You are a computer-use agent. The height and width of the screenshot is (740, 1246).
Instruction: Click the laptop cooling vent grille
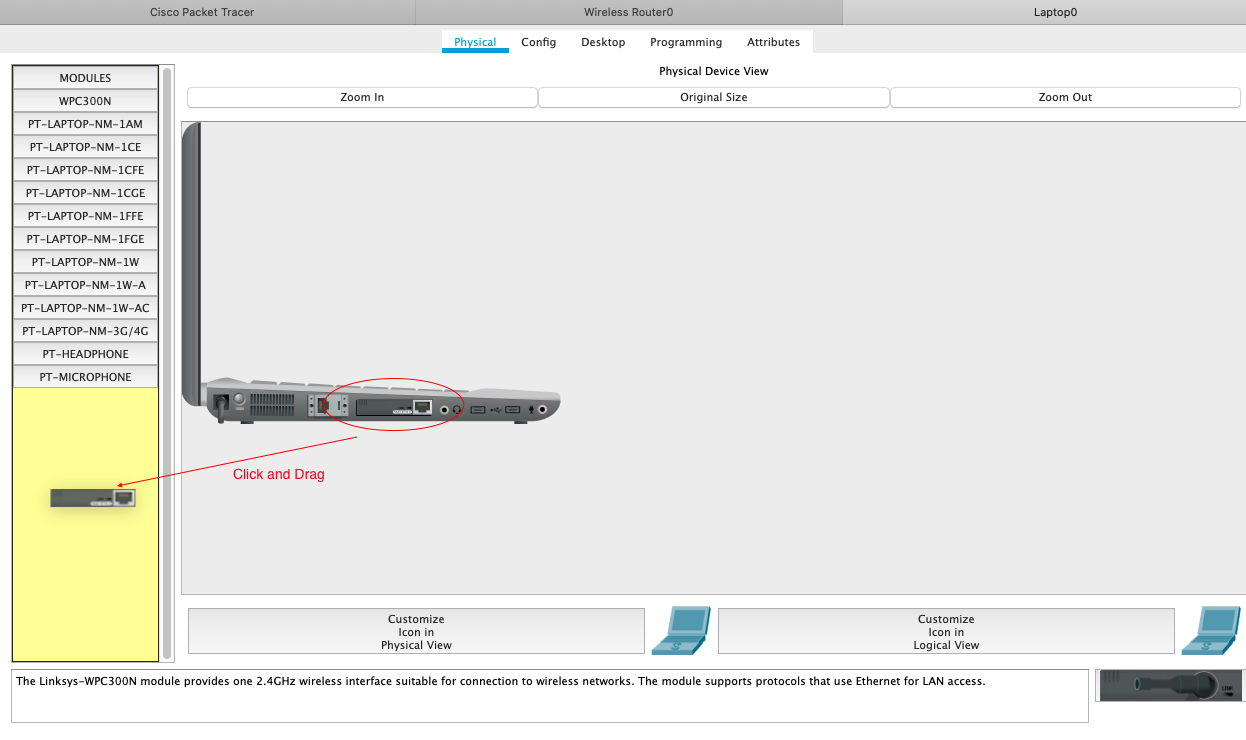tap(272, 405)
